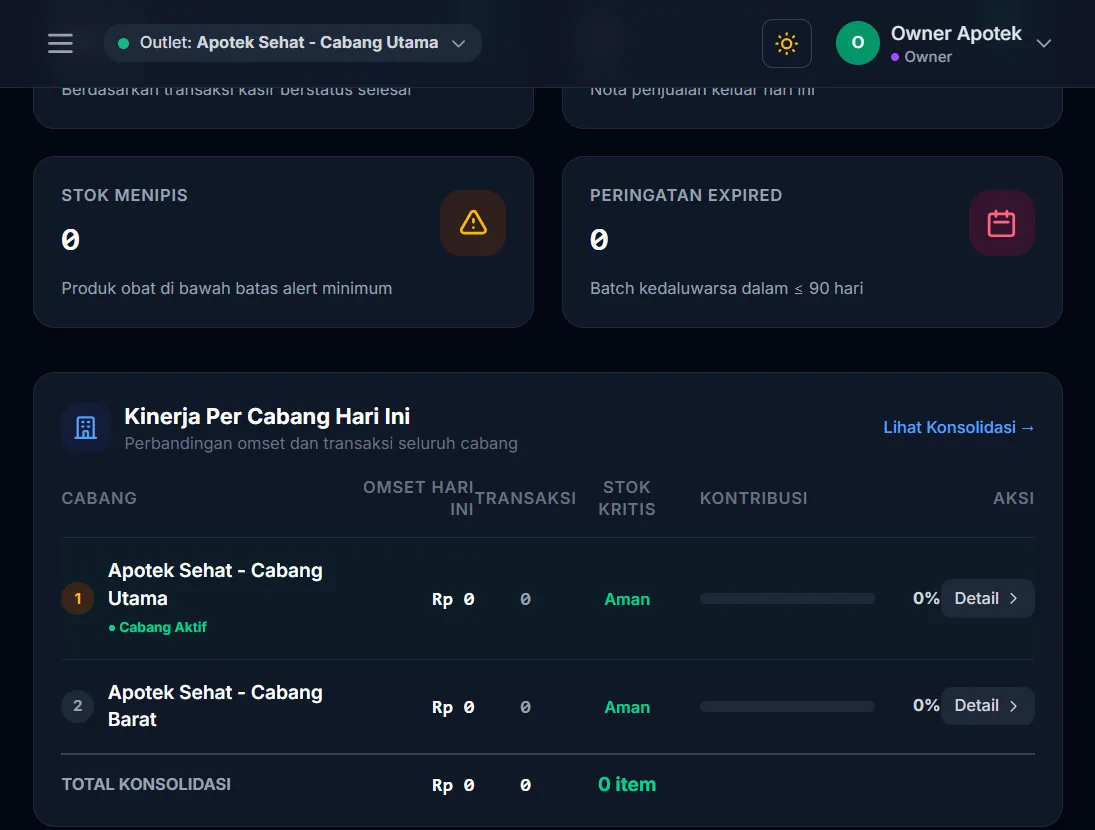1095x830 pixels.
Task: Click the Aman stock status for Cabang Barat
Action: tap(627, 707)
